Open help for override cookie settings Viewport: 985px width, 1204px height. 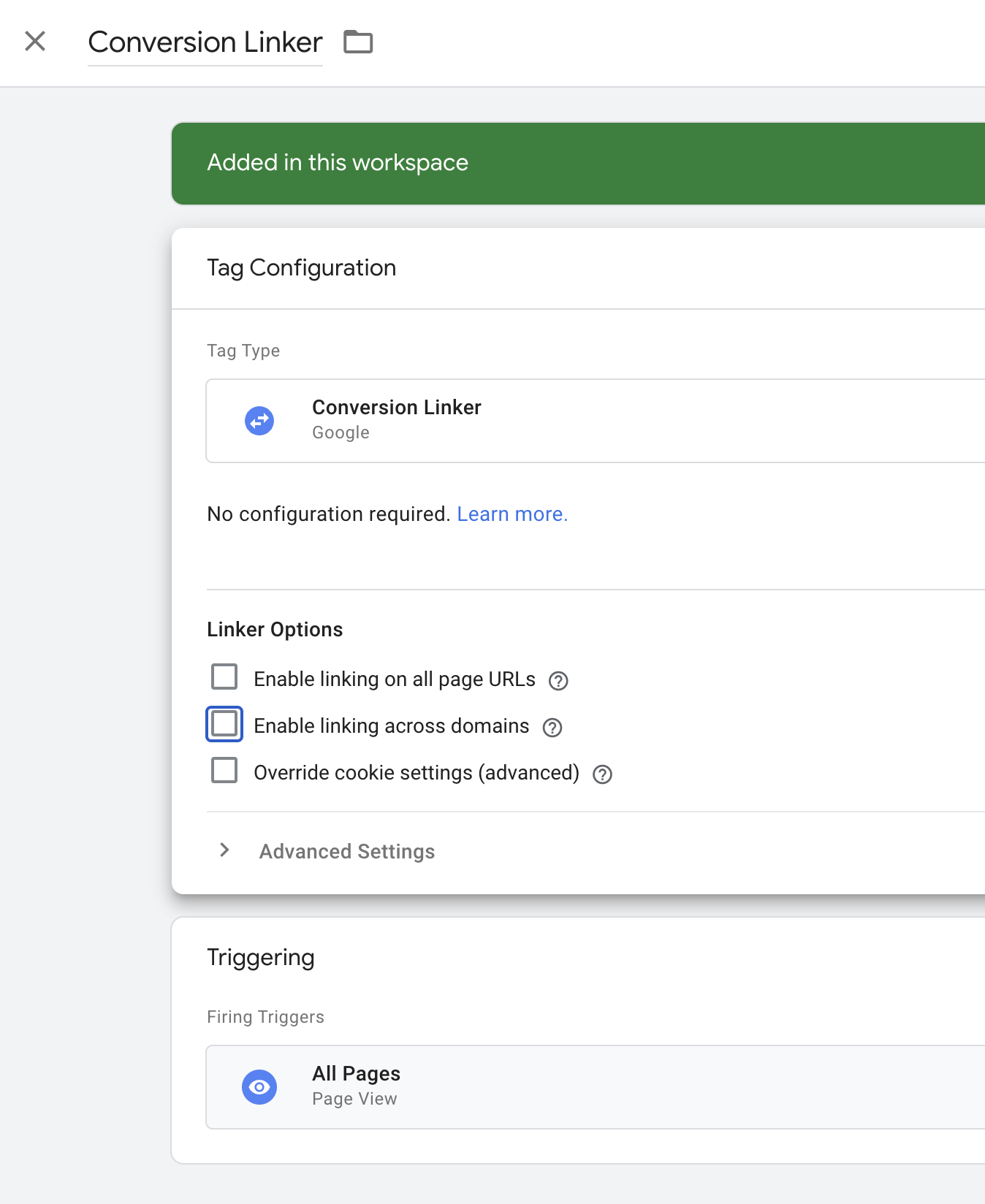602,774
